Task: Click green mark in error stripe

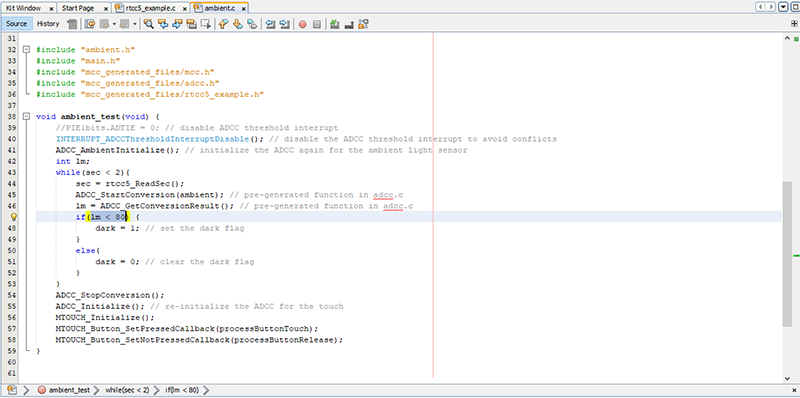Action: pos(796,256)
